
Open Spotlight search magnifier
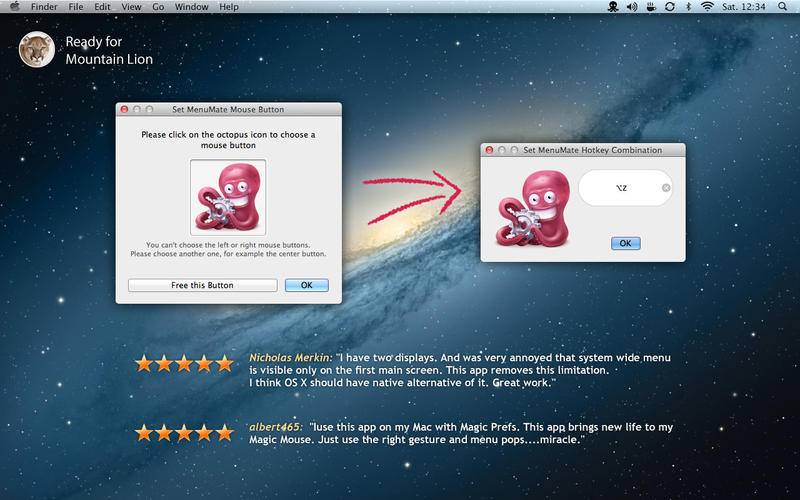tap(782, 7)
